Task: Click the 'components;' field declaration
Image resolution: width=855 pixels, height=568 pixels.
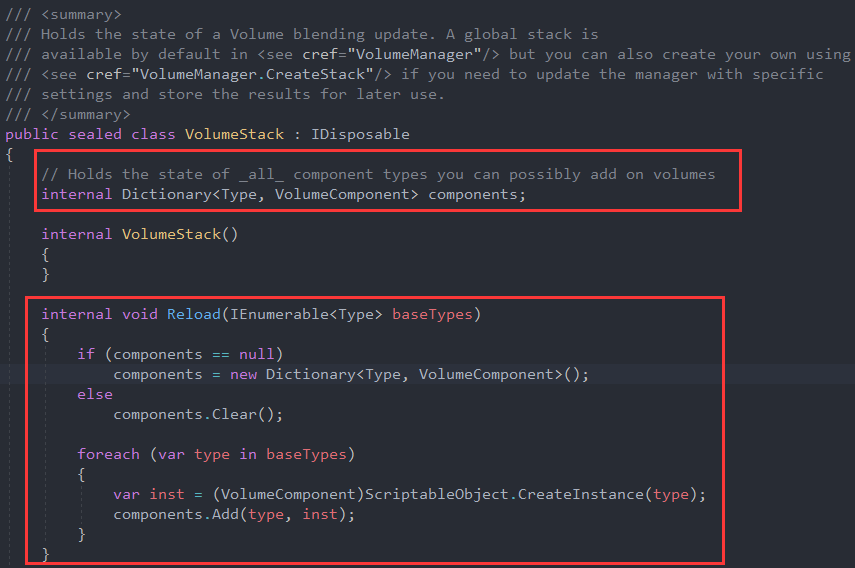Action: [x=477, y=195]
